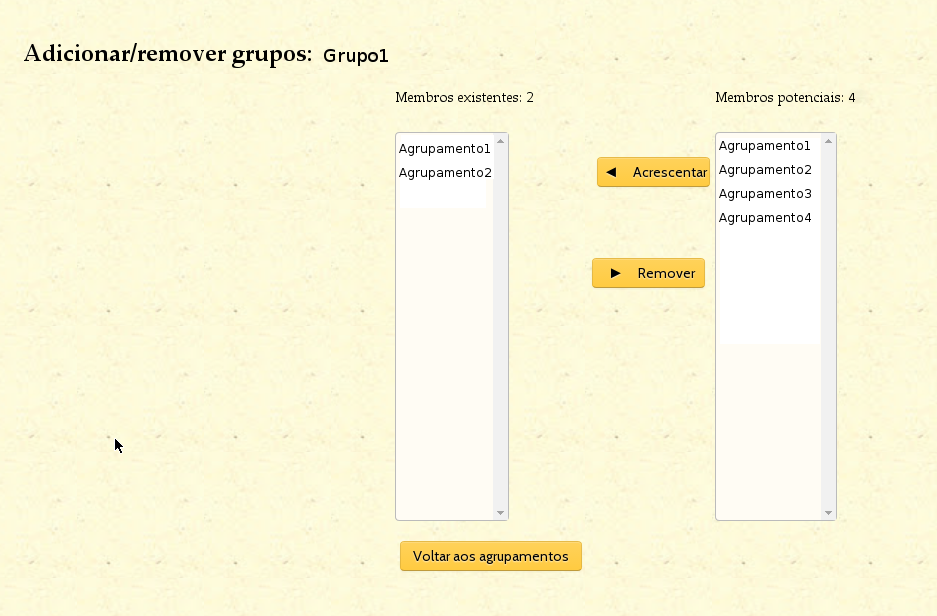The width and height of the screenshot is (937, 616).
Task: Click up arrow of potential members scrollbar
Action: 828,141
